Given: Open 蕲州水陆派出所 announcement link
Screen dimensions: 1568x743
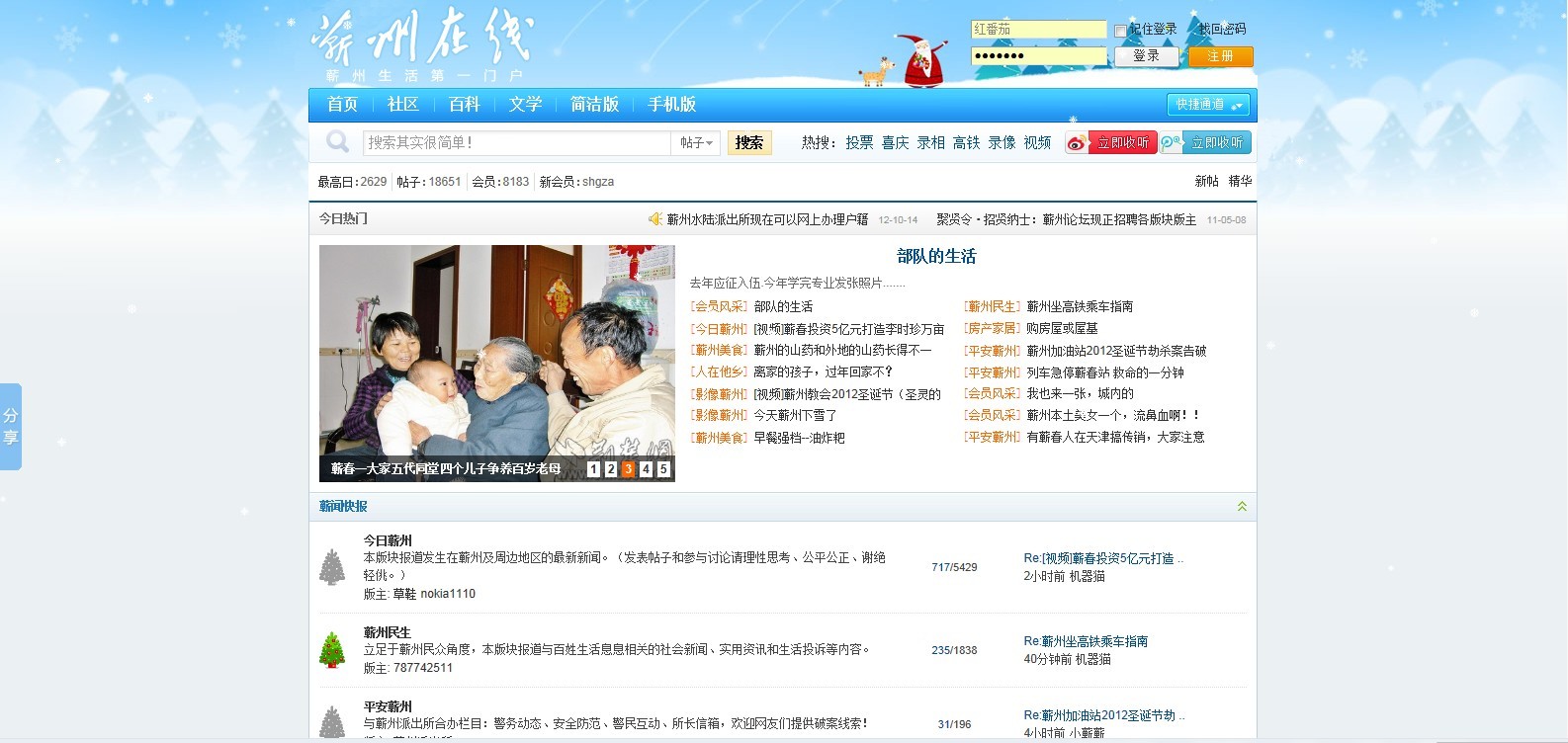Looking at the screenshot, I should pyautogui.click(x=767, y=219).
